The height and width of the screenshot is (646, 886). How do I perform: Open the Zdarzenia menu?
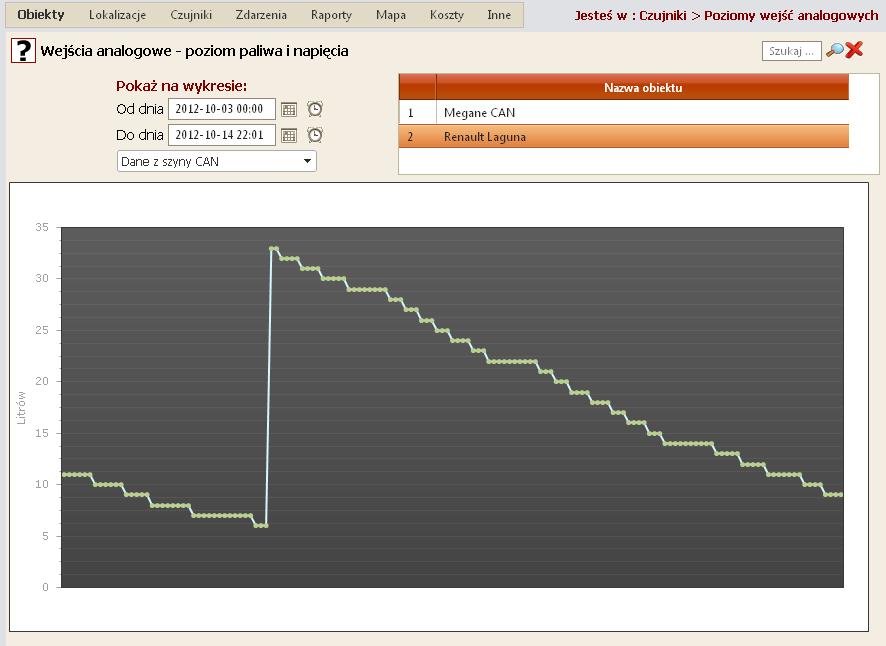pyautogui.click(x=261, y=15)
